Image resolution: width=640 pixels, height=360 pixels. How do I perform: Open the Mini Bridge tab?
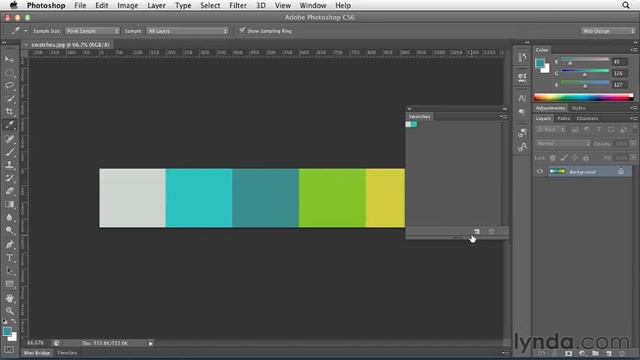pos(37,353)
